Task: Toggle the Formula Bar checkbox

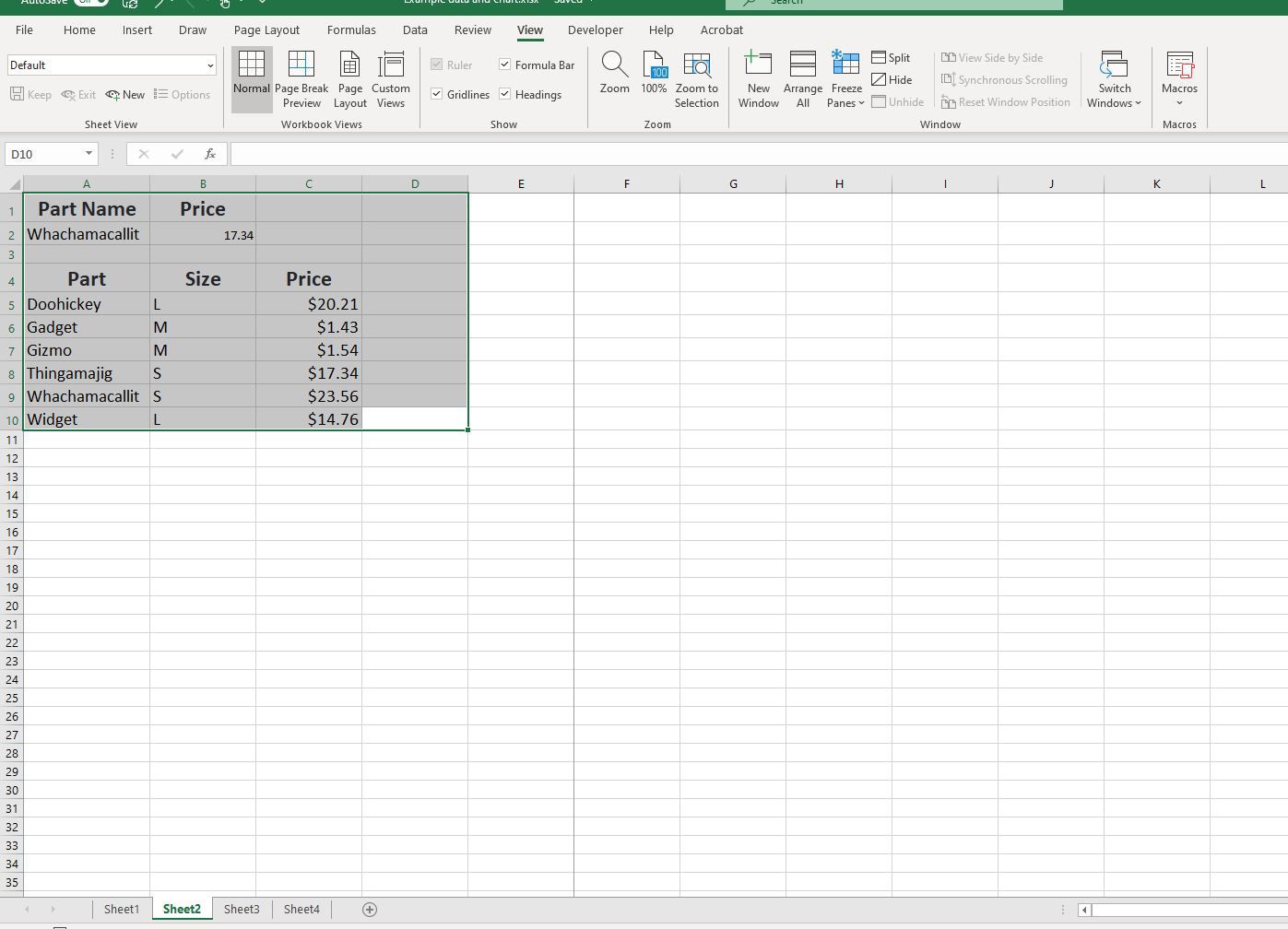Action: [505, 65]
